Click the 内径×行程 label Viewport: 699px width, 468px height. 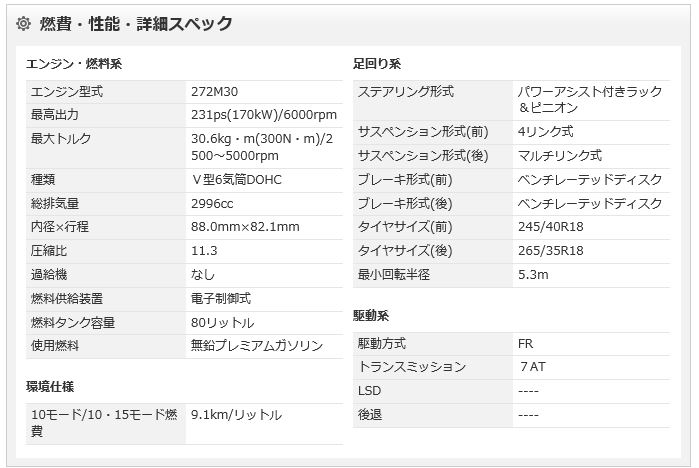[x=60, y=226]
